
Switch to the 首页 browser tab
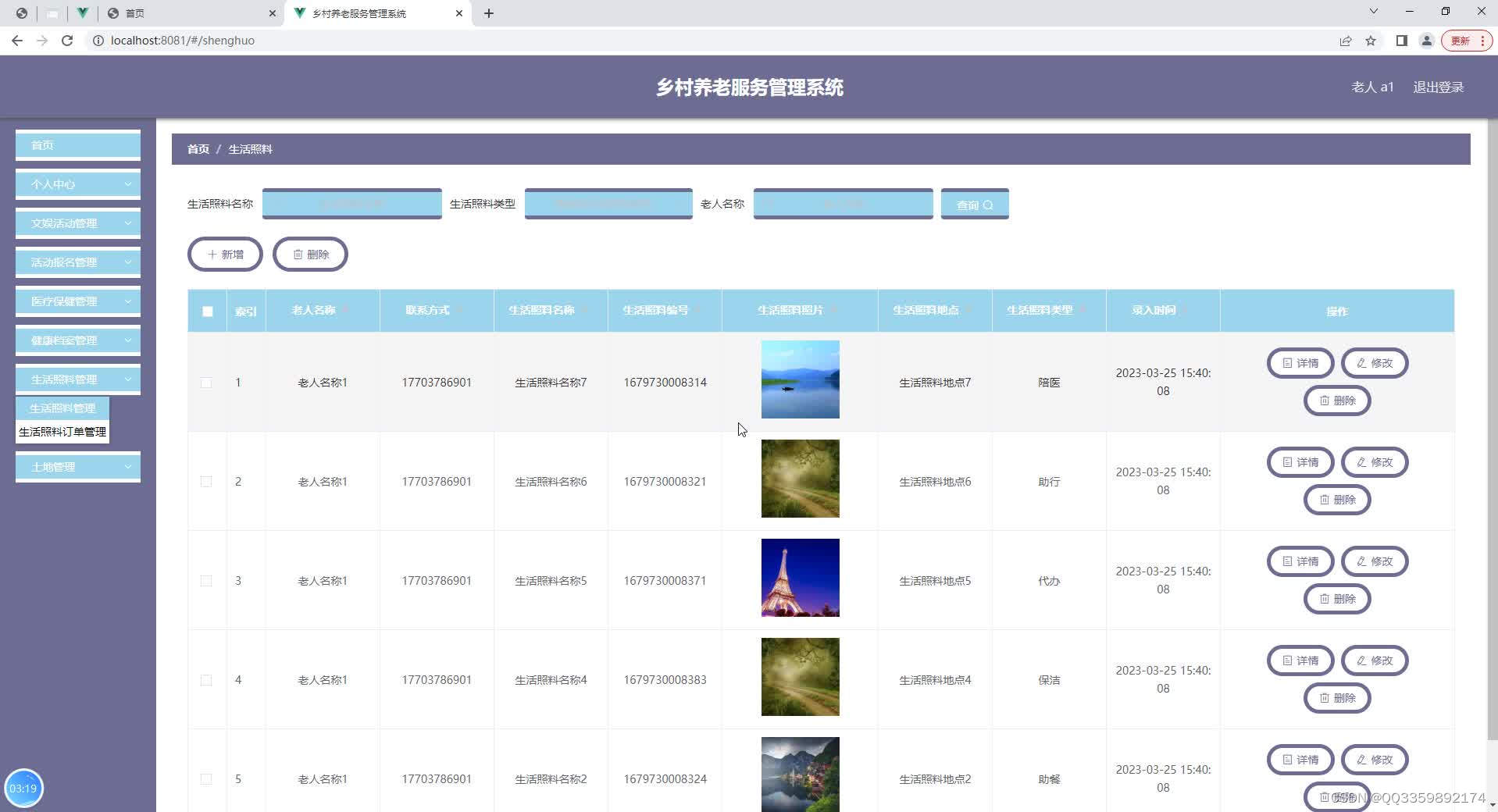pos(191,13)
